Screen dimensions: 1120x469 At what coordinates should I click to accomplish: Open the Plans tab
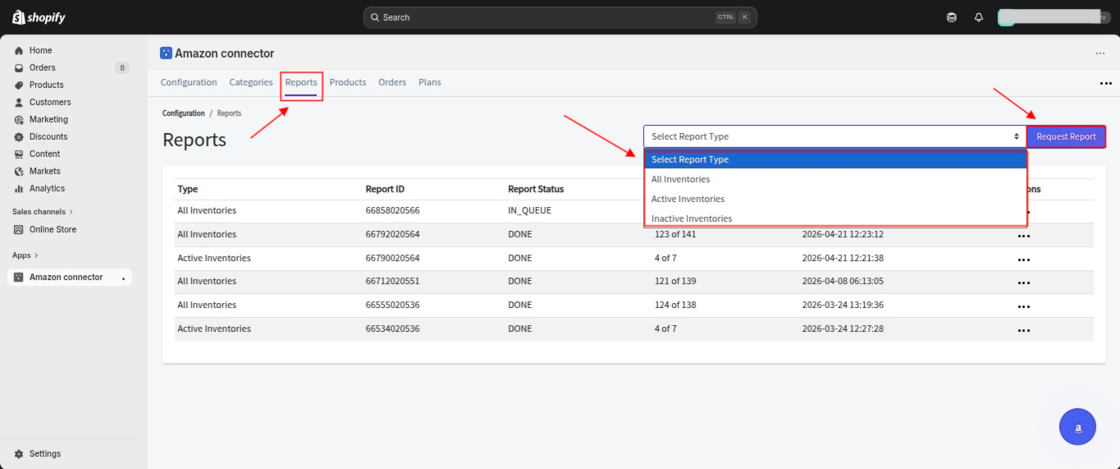[429, 82]
